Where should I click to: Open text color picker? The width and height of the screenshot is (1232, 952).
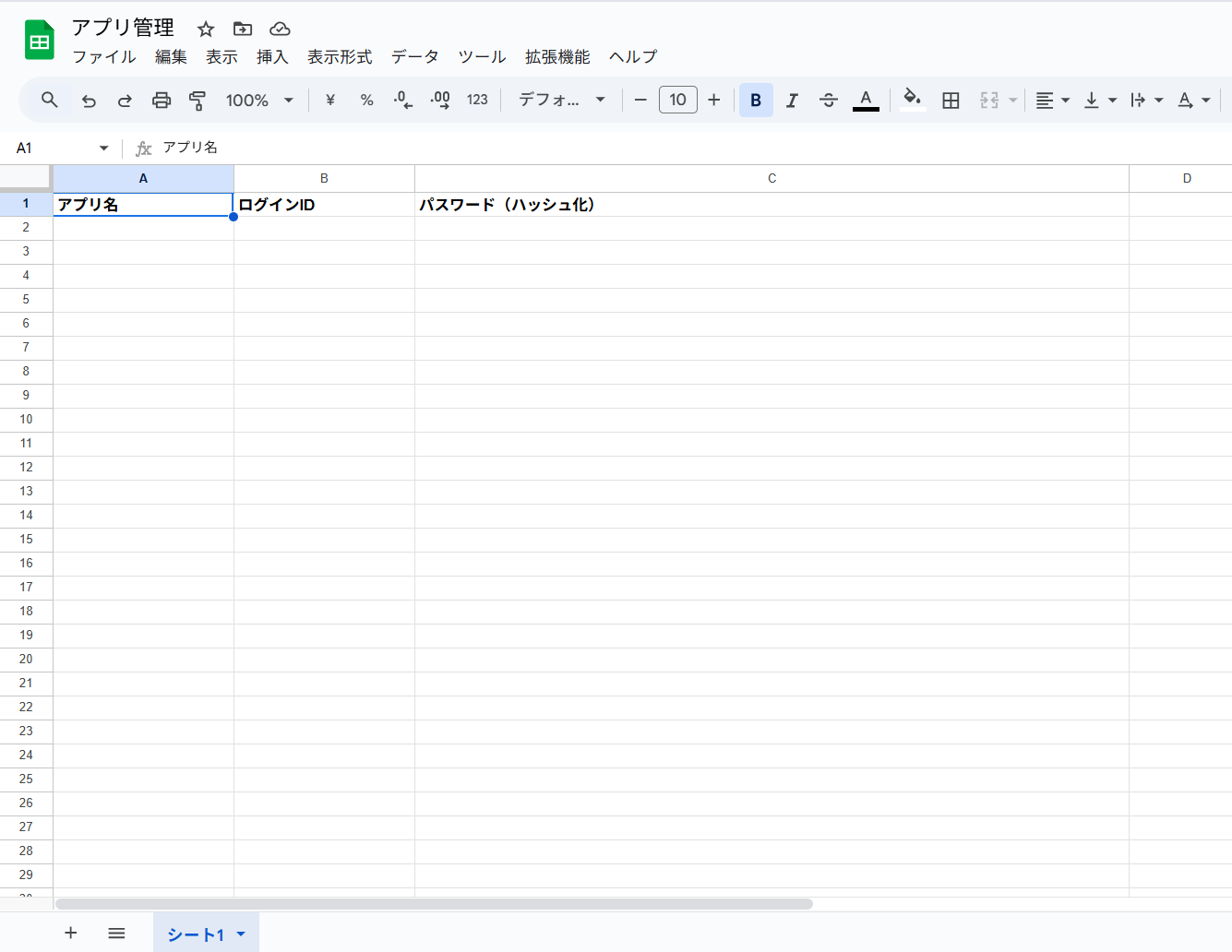(866, 100)
